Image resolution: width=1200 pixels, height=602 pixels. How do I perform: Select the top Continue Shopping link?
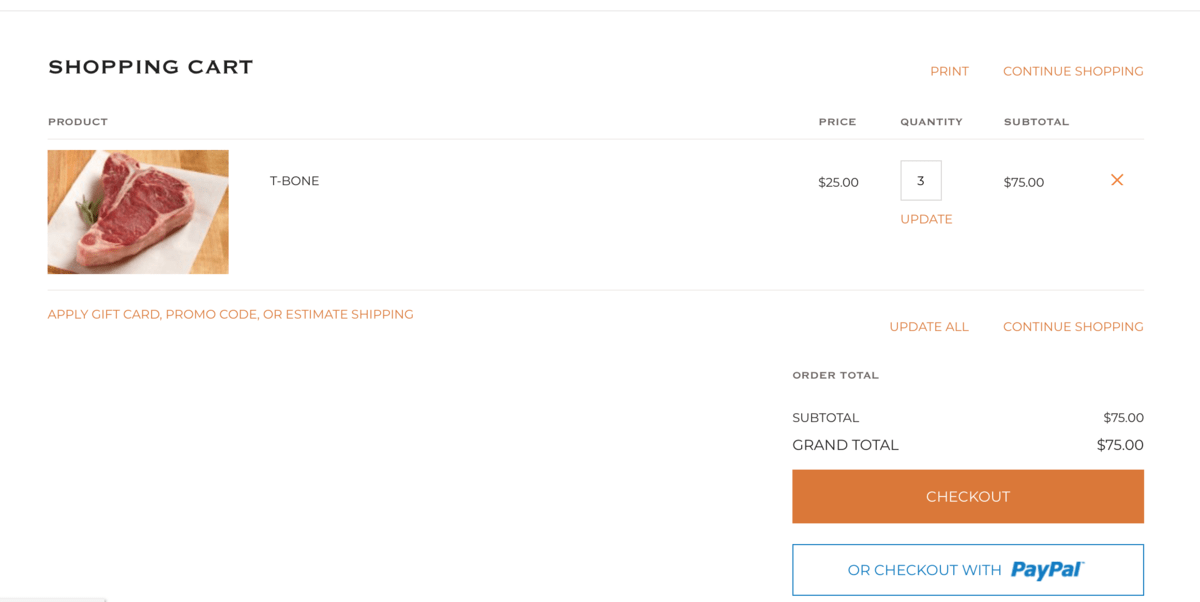(x=1073, y=71)
